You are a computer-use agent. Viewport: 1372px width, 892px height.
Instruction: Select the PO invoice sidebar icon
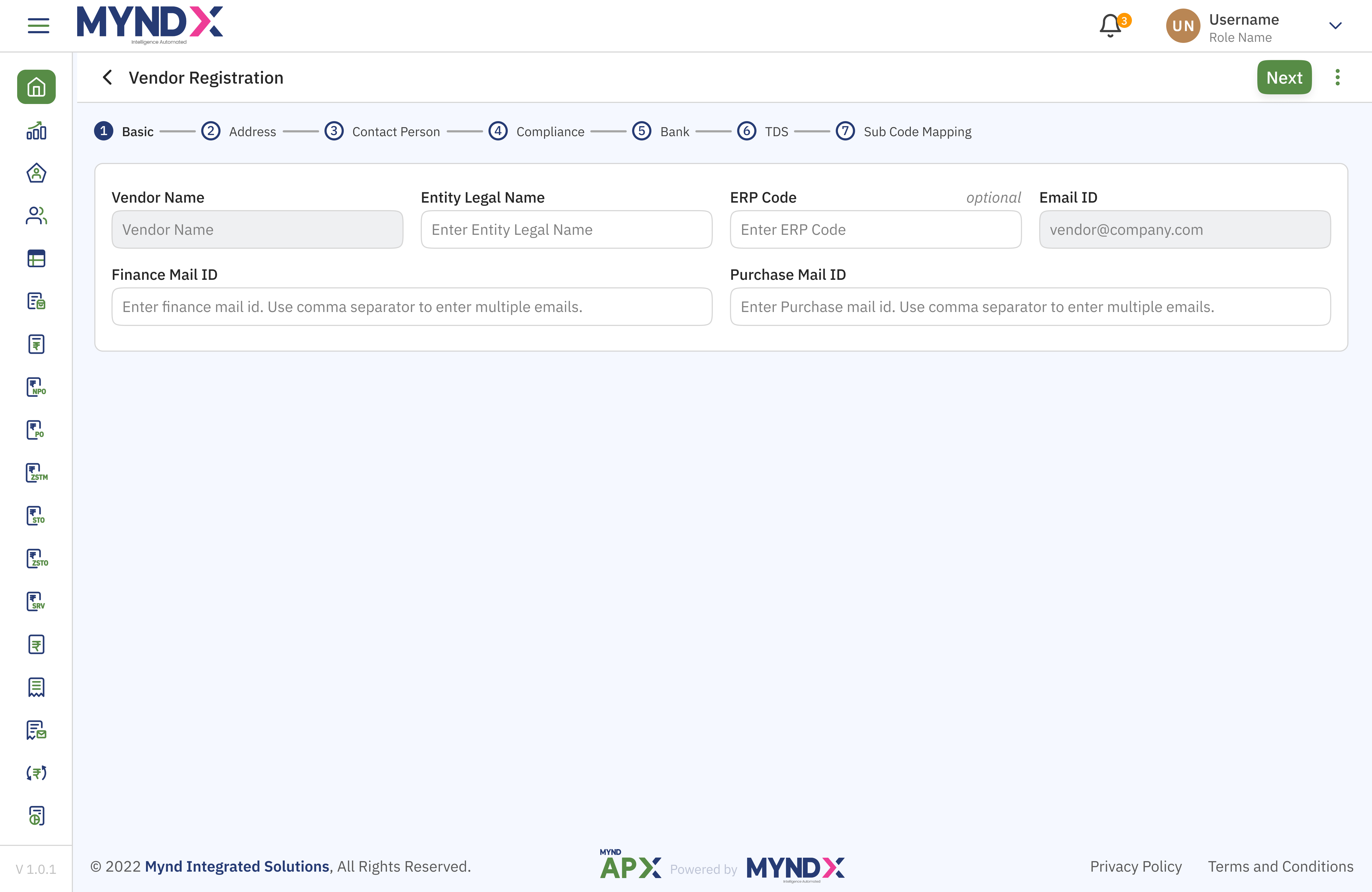[36, 430]
